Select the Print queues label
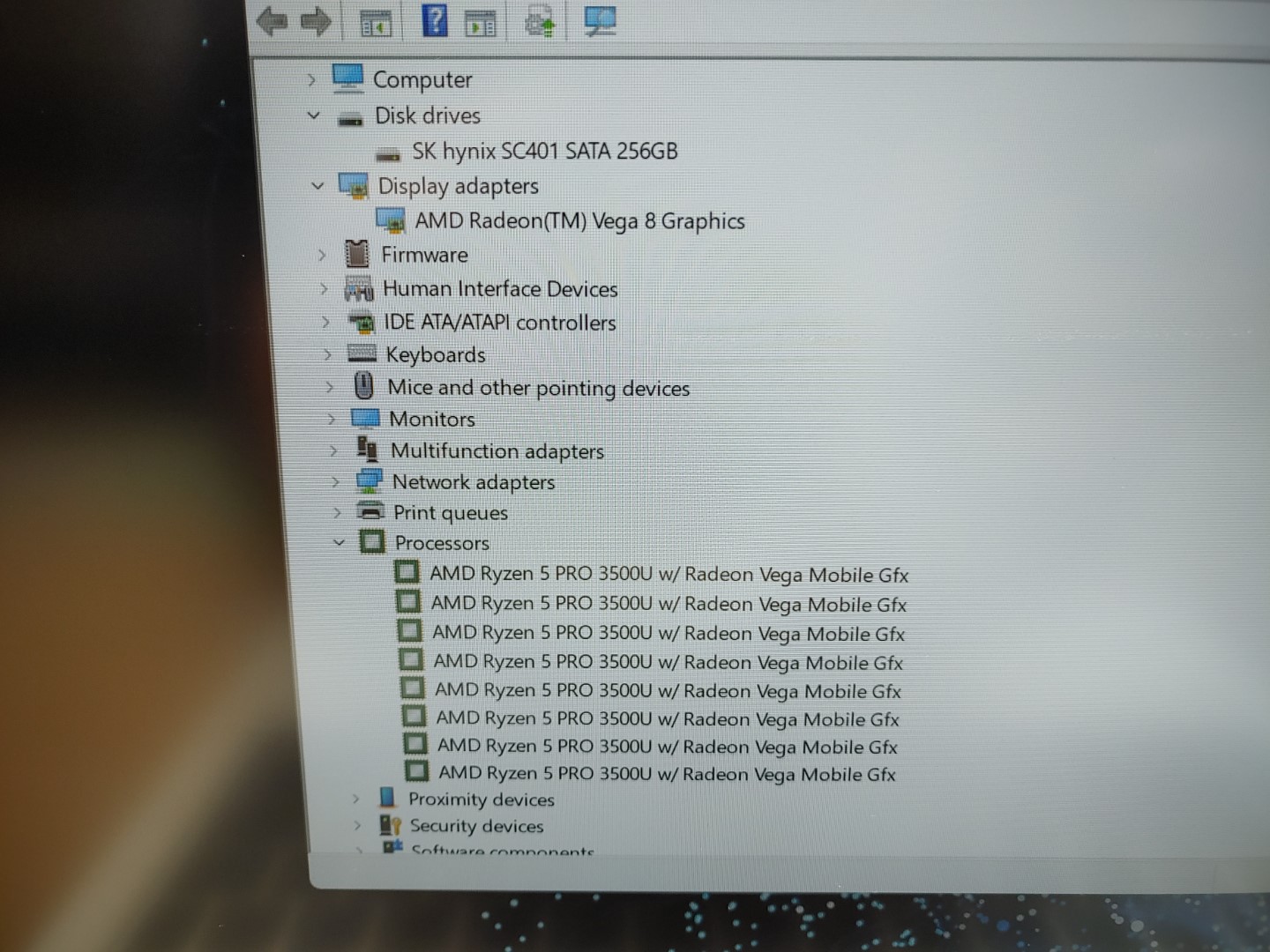1270x952 pixels. click(x=451, y=513)
